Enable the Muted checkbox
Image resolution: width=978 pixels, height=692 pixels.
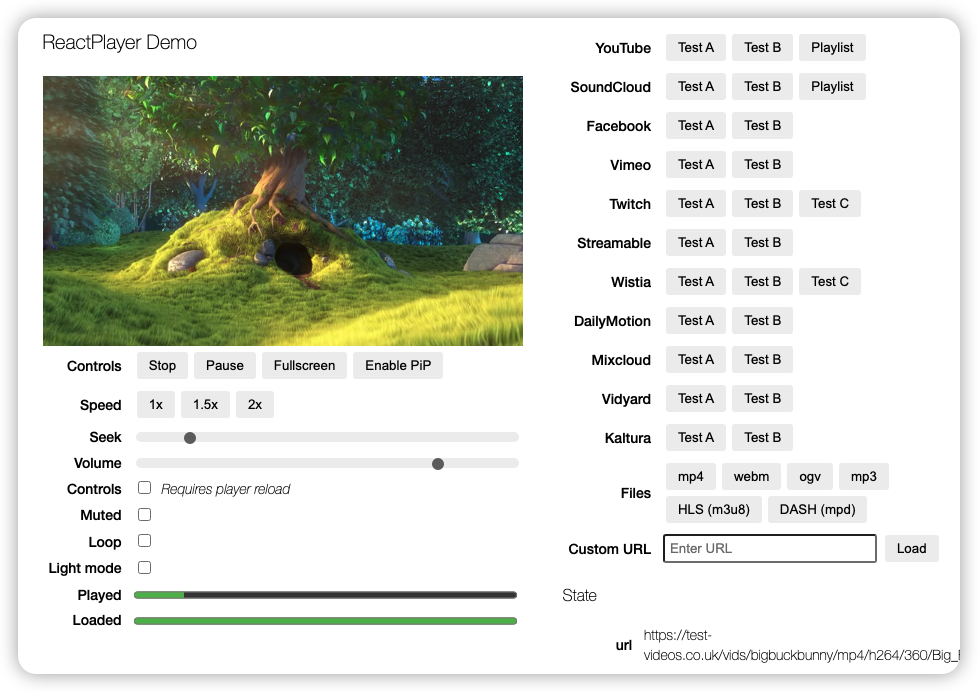pos(144,515)
